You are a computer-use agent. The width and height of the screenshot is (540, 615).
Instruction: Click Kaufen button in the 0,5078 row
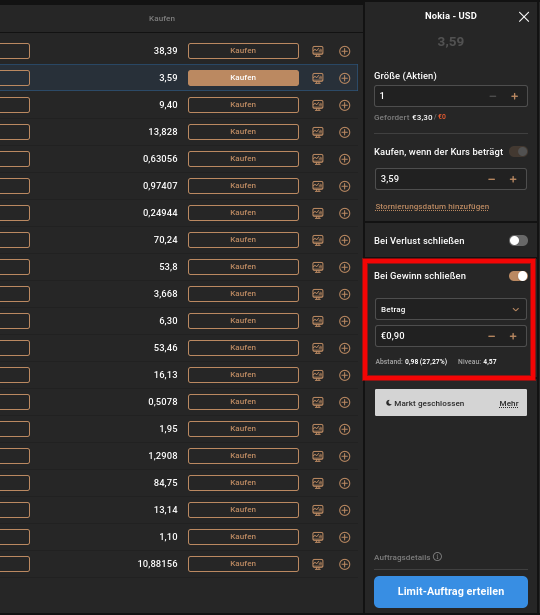pos(243,402)
